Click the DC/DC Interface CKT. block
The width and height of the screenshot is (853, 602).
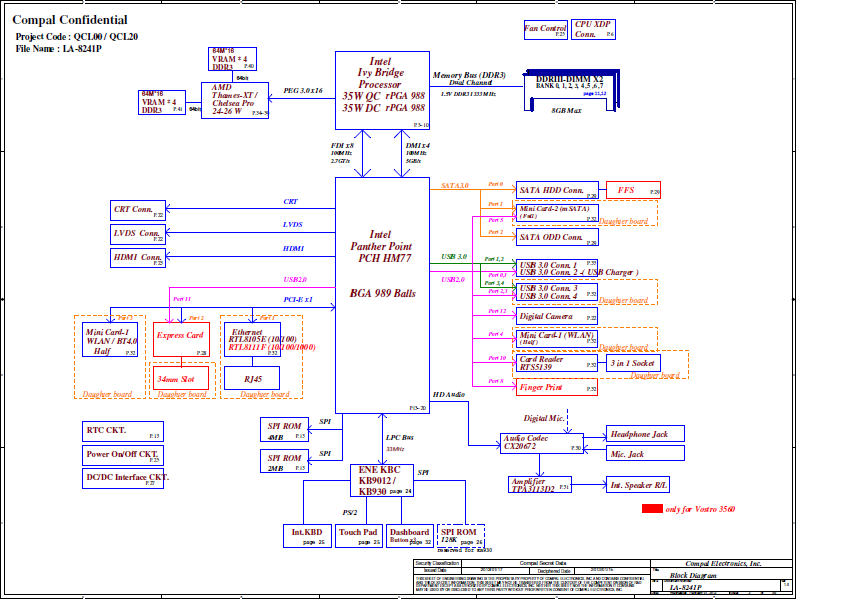coord(123,479)
